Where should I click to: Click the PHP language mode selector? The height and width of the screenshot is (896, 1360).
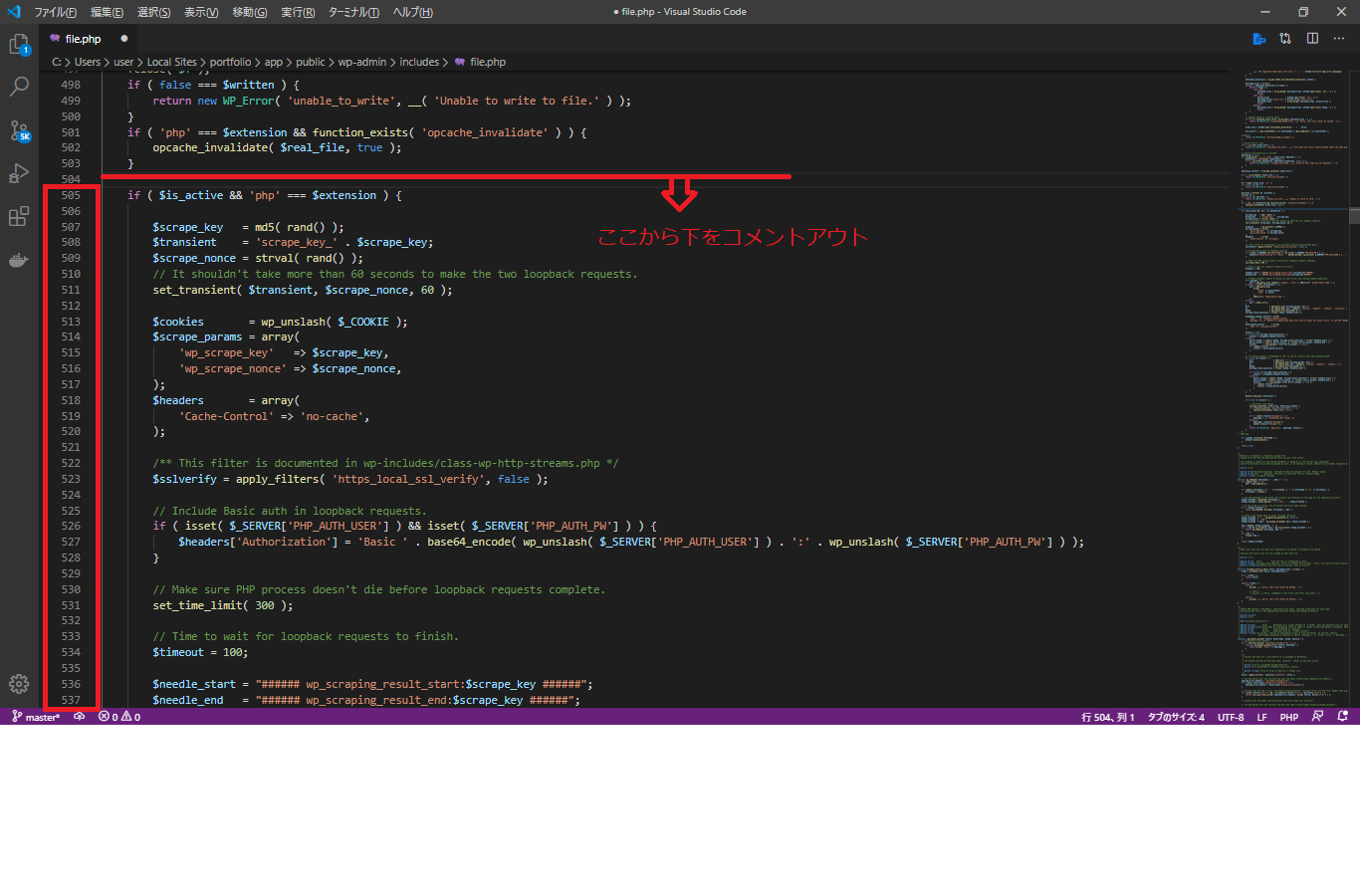tap(1288, 717)
